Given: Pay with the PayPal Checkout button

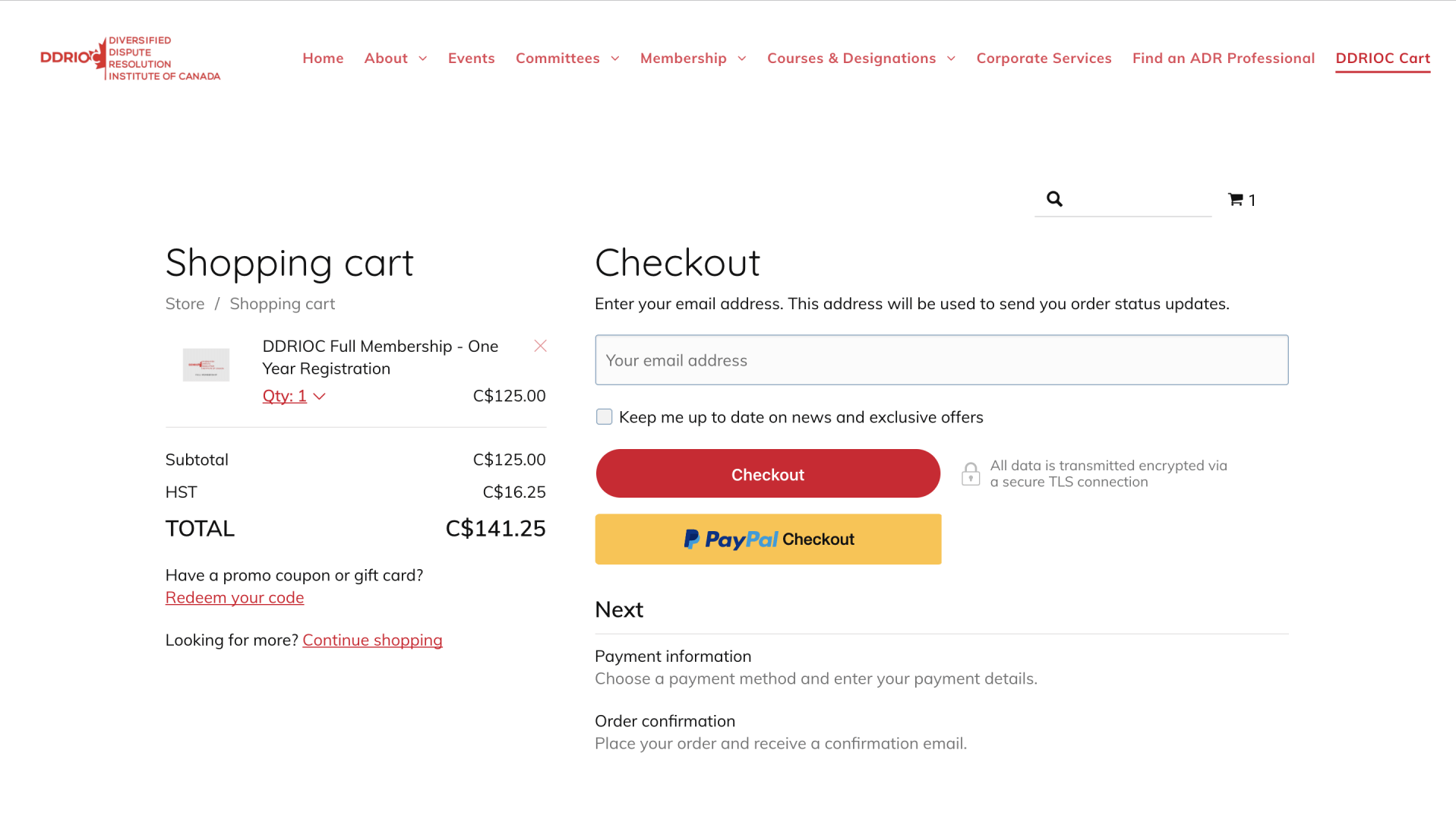Looking at the screenshot, I should pos(768,539).
